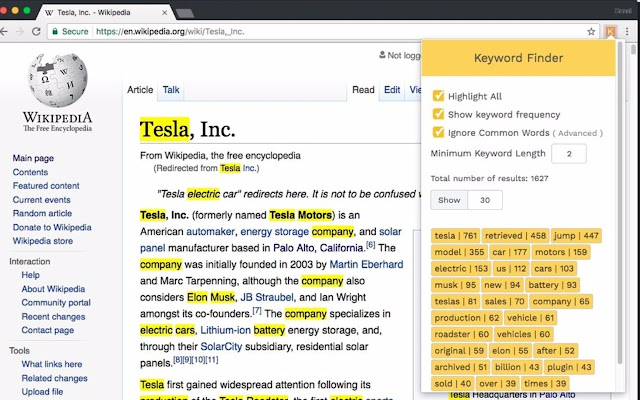Click the 'battery | 93' keyword tag

click(552, 285)
